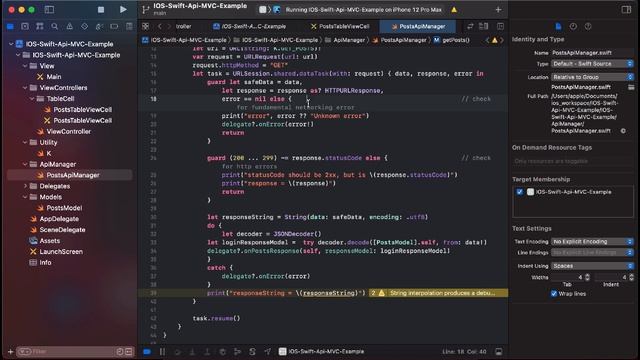Viewport: 640px width, 360px height.
Task: Click the Indent width stepper
Action: coord(631,277)
